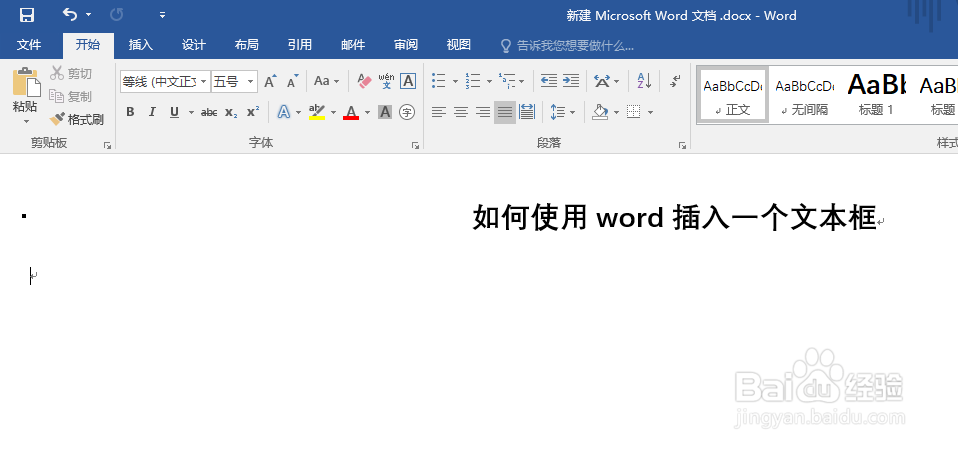
Task: Open the 字体 dialog launcher
Action: pyautogui.click(x=415, y=145)
